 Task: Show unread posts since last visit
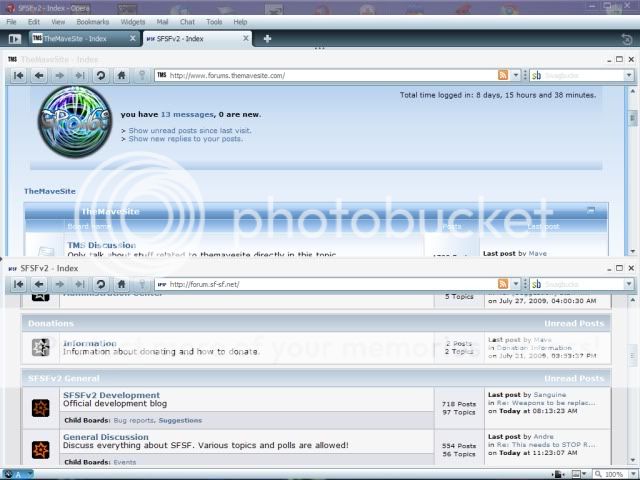[x=190, y=131]
